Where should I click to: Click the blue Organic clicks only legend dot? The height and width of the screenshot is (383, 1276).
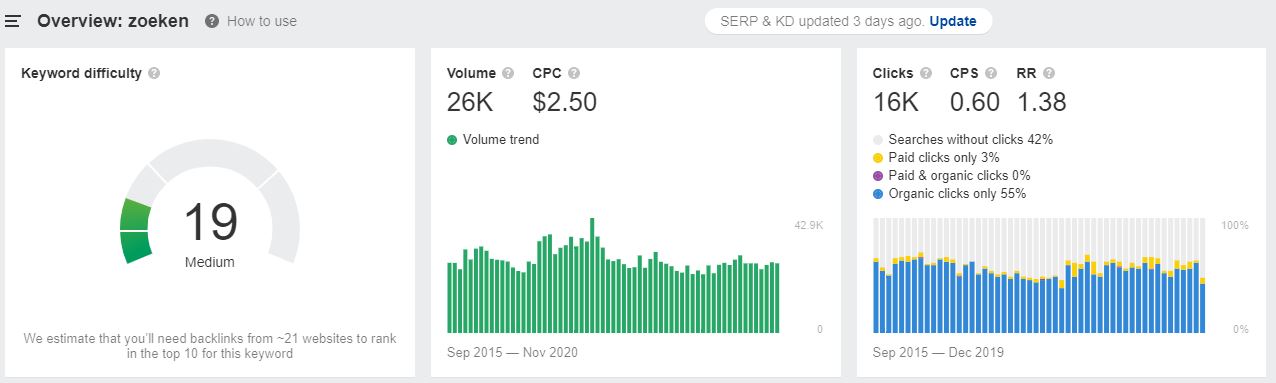(x=878, y=194)
